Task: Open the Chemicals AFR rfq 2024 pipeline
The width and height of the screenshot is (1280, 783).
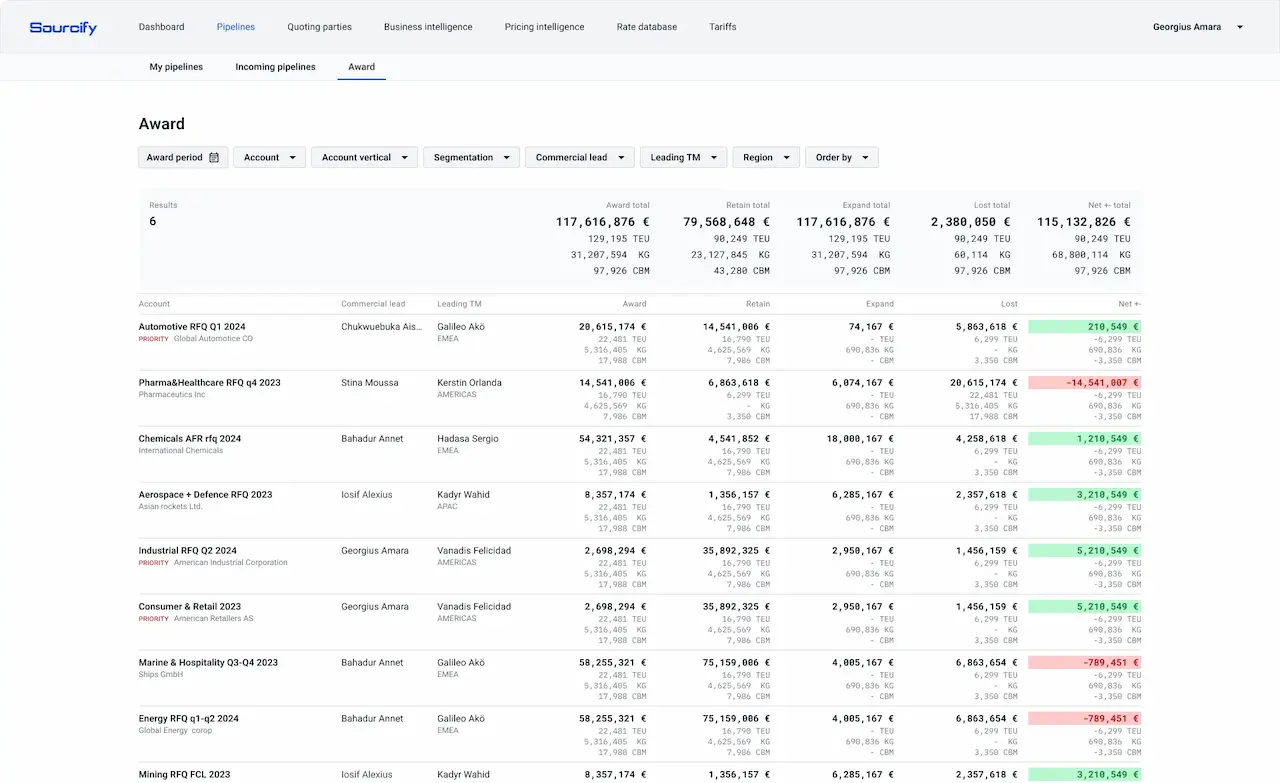Action: [190, 438]
